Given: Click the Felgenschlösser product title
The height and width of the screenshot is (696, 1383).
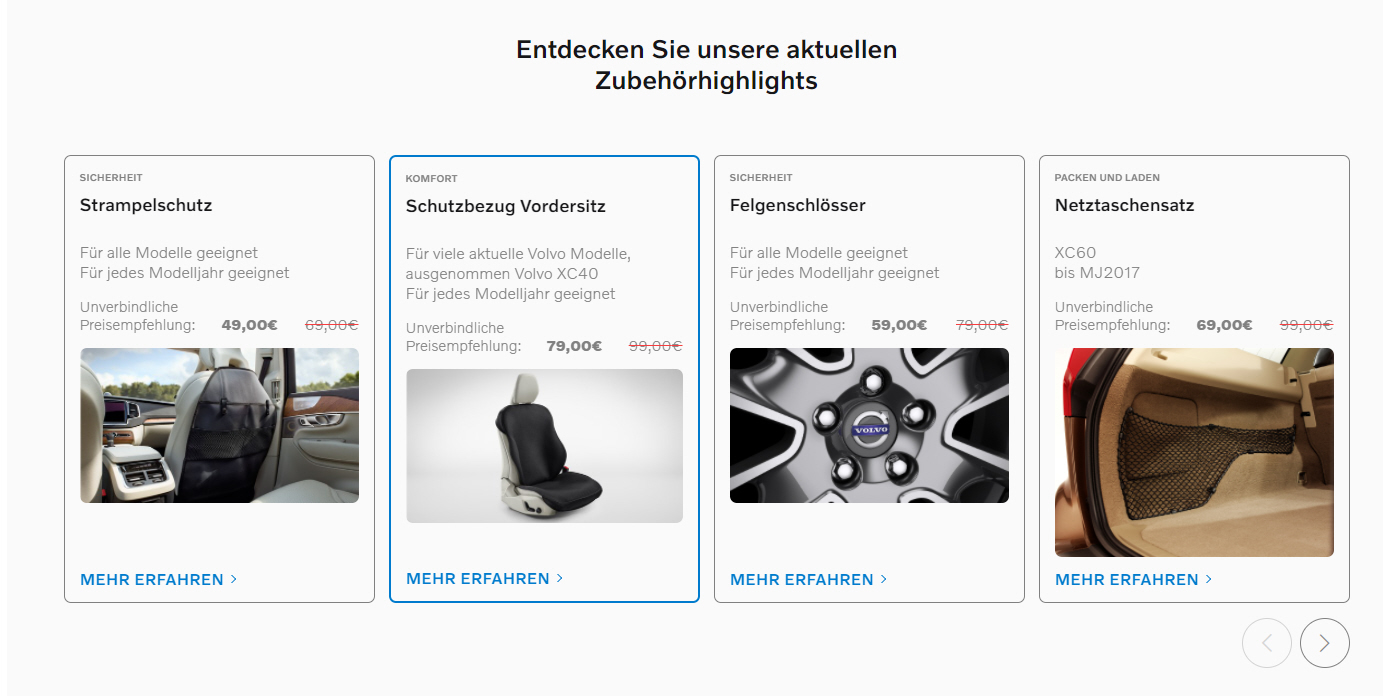Looking at the screenshot, I should 798,205.
